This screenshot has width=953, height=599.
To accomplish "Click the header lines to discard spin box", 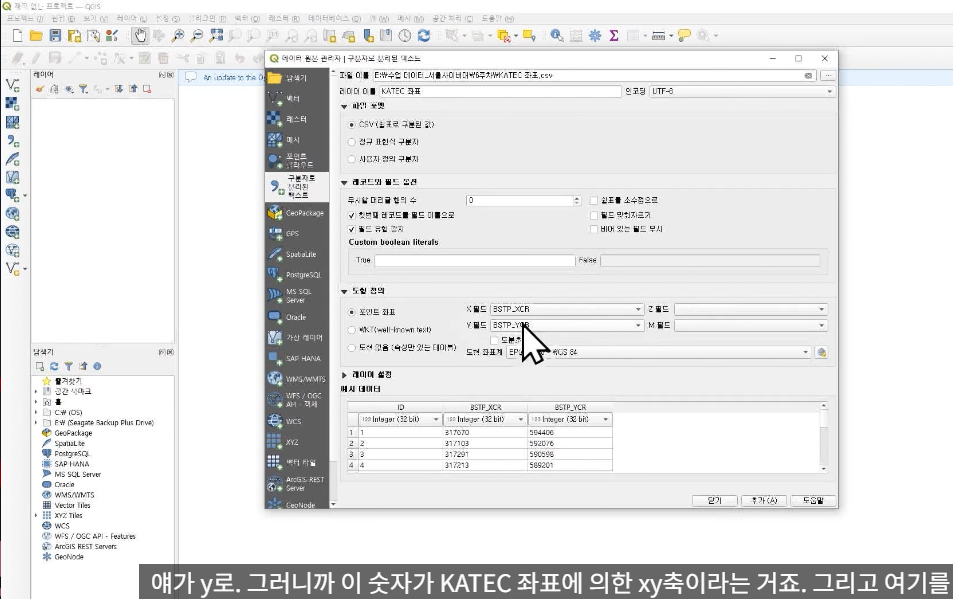I will coord(524,200).
